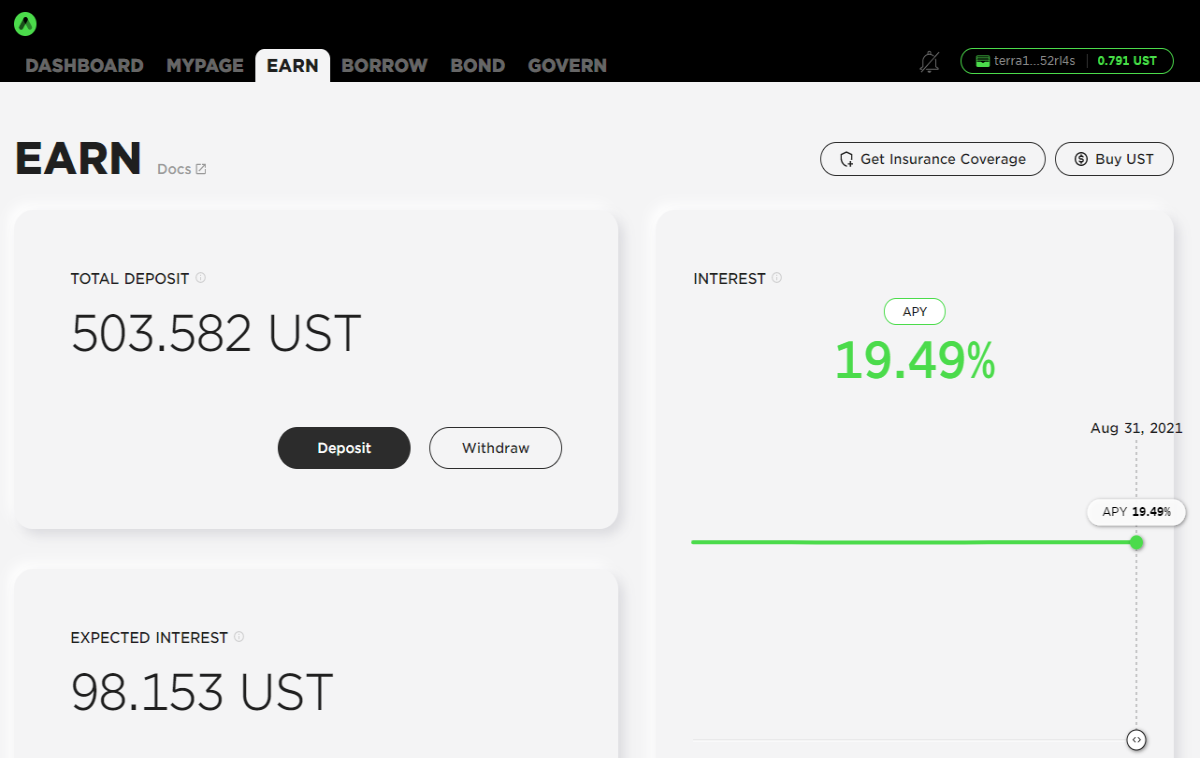Click Get Insurance Coverage button
The height and width of the screenshot is (758, 1200).
933,159
